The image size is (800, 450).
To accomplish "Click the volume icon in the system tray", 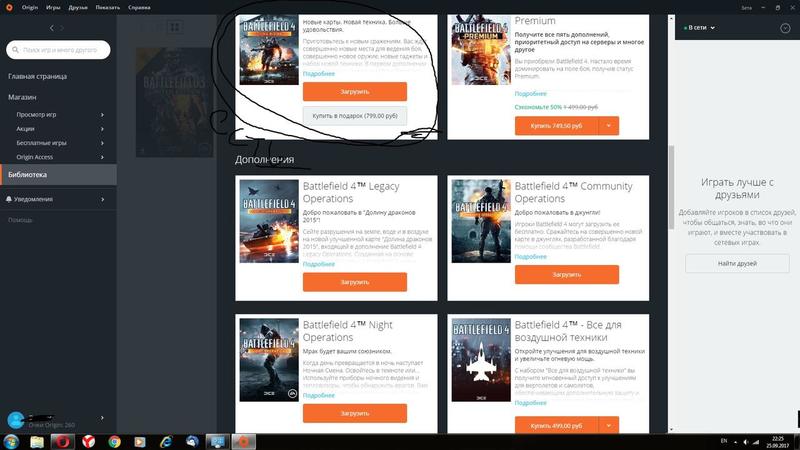I will (x=745, y=442).
